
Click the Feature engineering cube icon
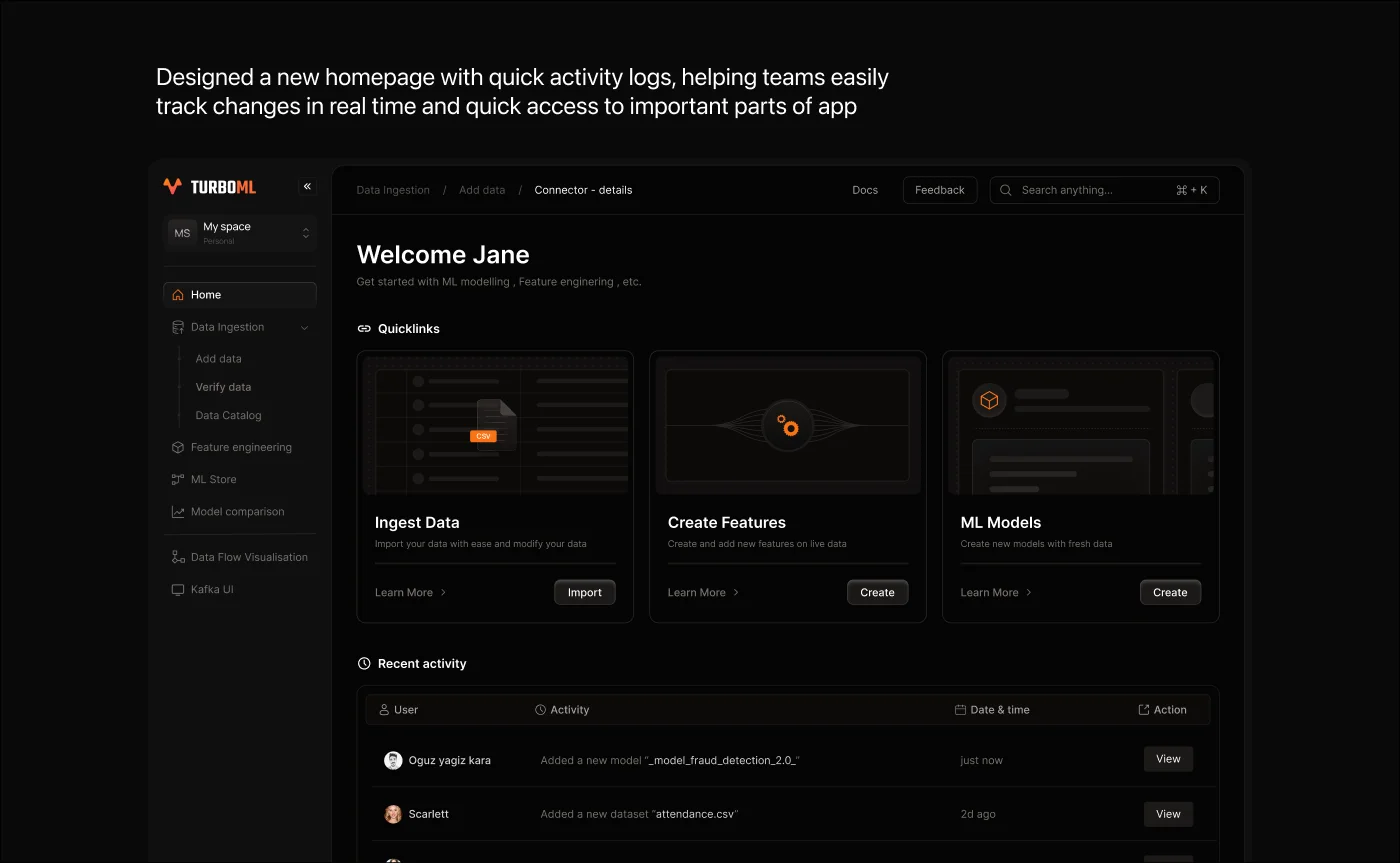pyautogui.click(x=178, y=447)
